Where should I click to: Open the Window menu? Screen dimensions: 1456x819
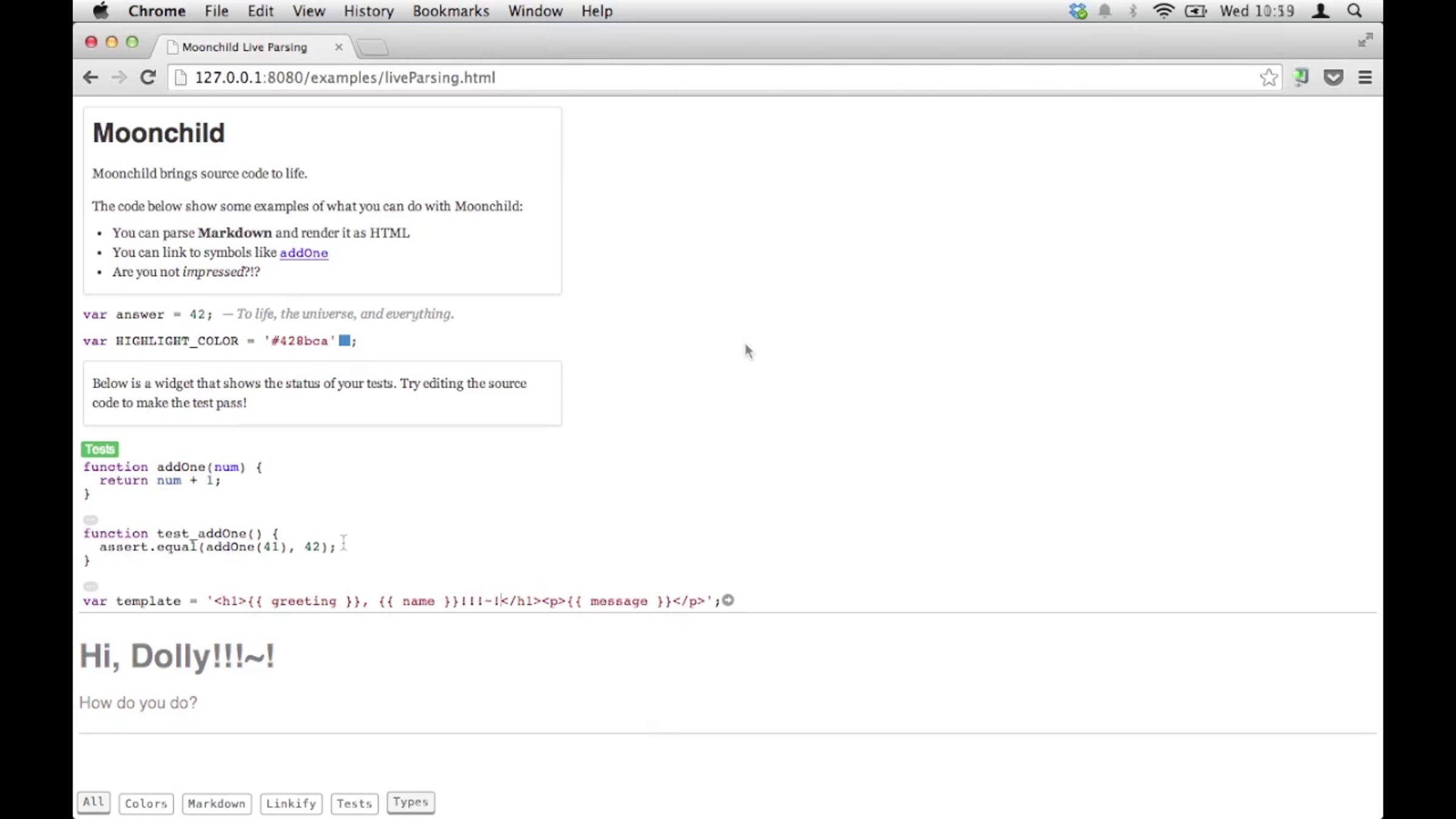pos(535,11)
